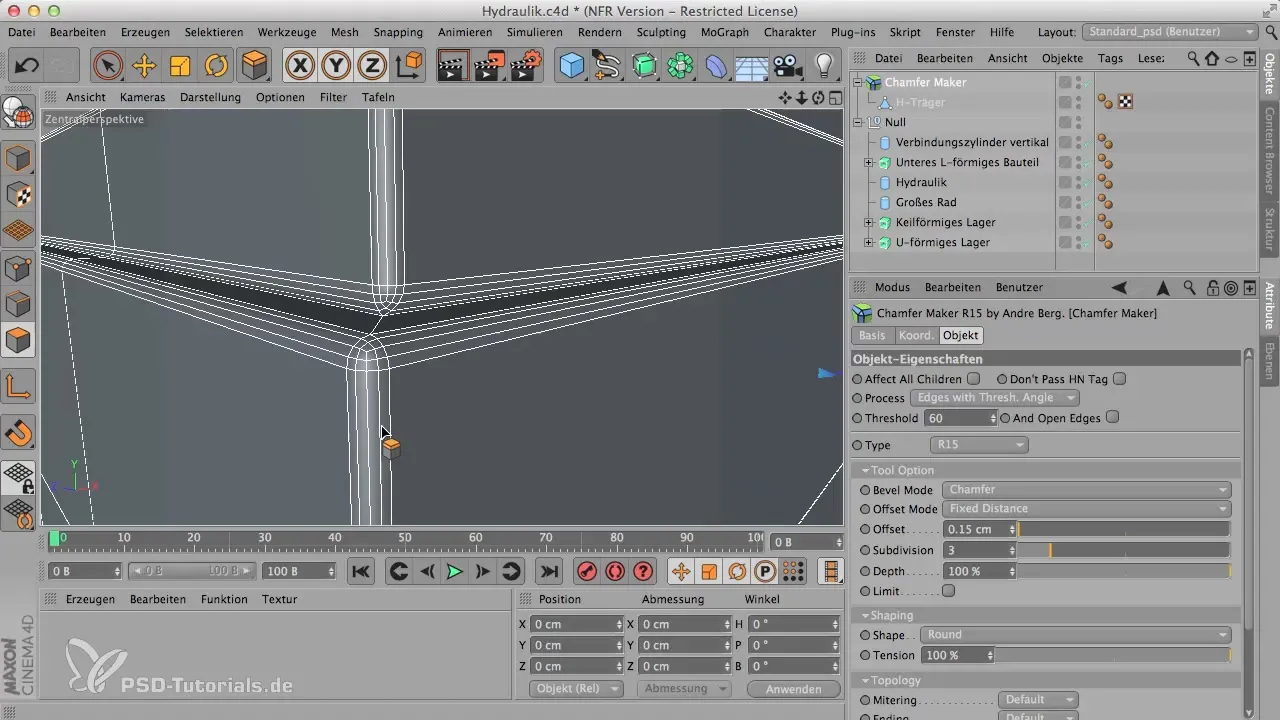Select the Move tool
The image size is (1280, 720).
point(144,66)
